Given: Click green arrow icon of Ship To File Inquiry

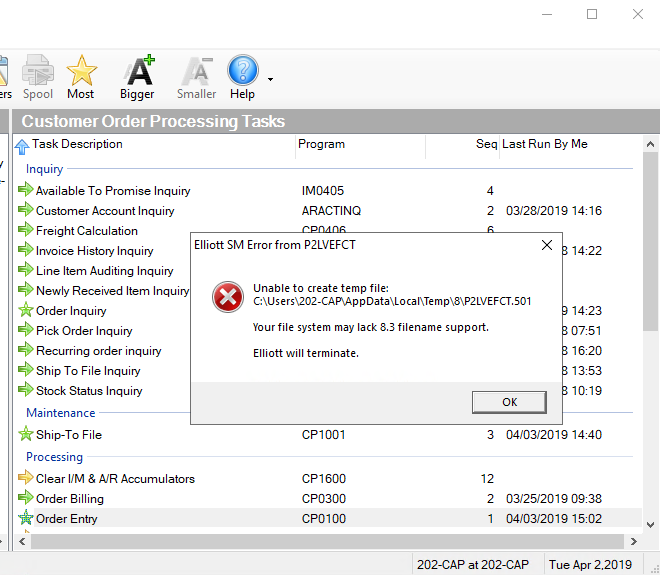Looking at the screenshot, I should 26,369.
